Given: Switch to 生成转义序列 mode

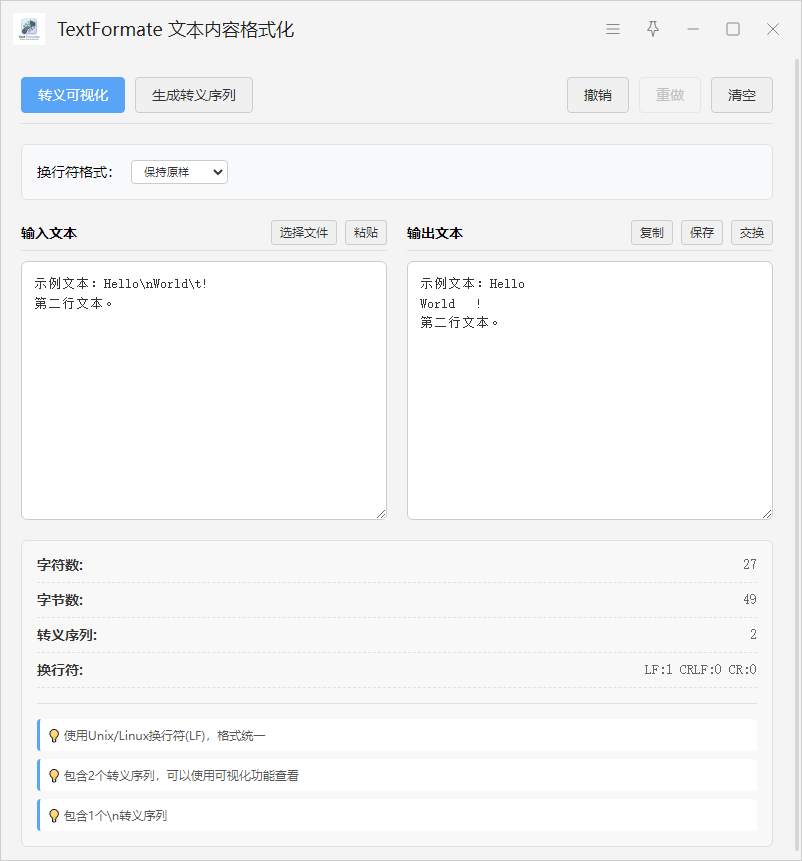Looking at the screenshot, I should (x=194, y=95).
